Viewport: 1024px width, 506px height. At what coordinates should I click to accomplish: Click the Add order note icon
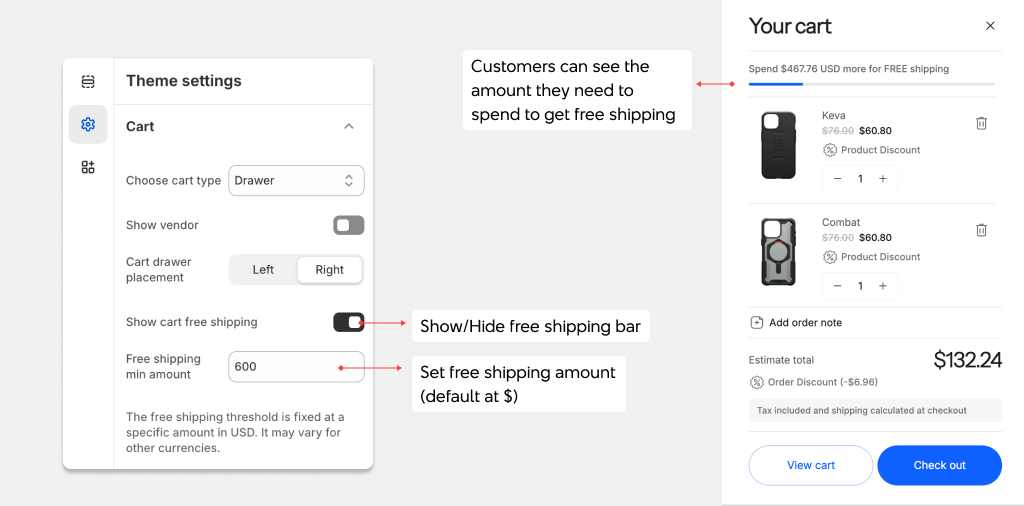(757, 323)
